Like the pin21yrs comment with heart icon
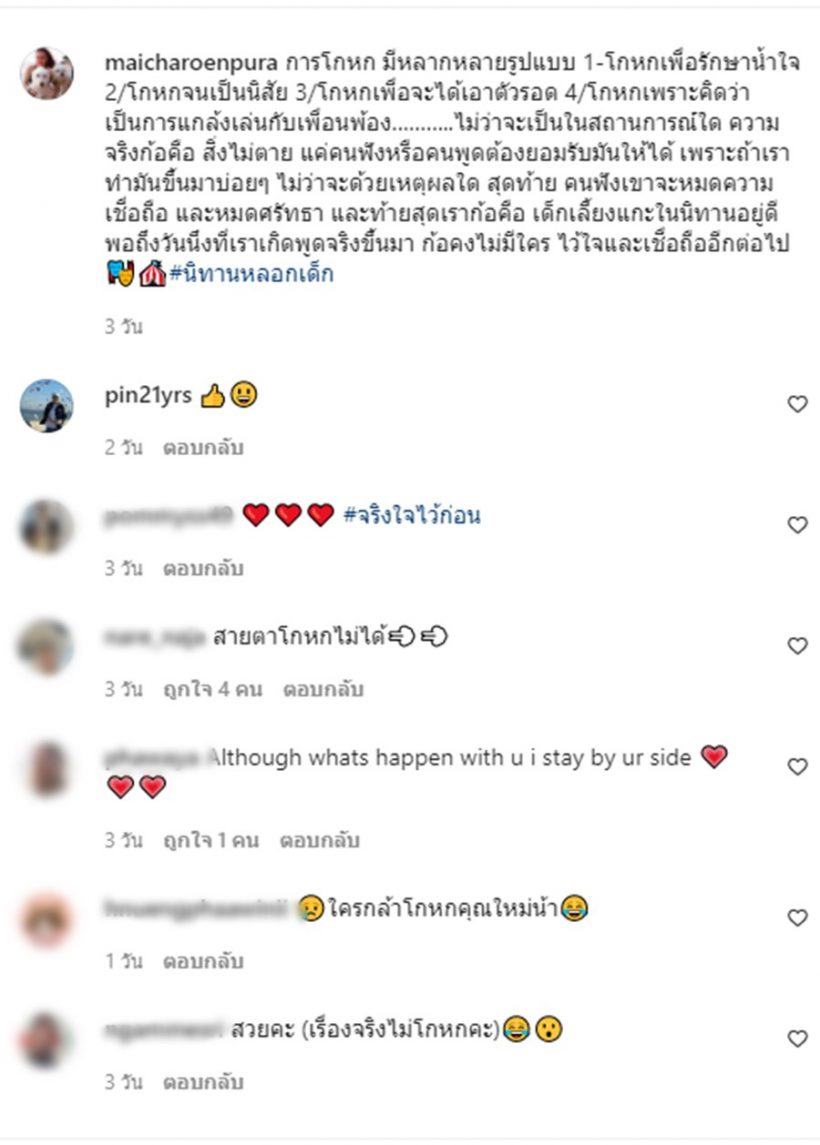 pos(797,404)
